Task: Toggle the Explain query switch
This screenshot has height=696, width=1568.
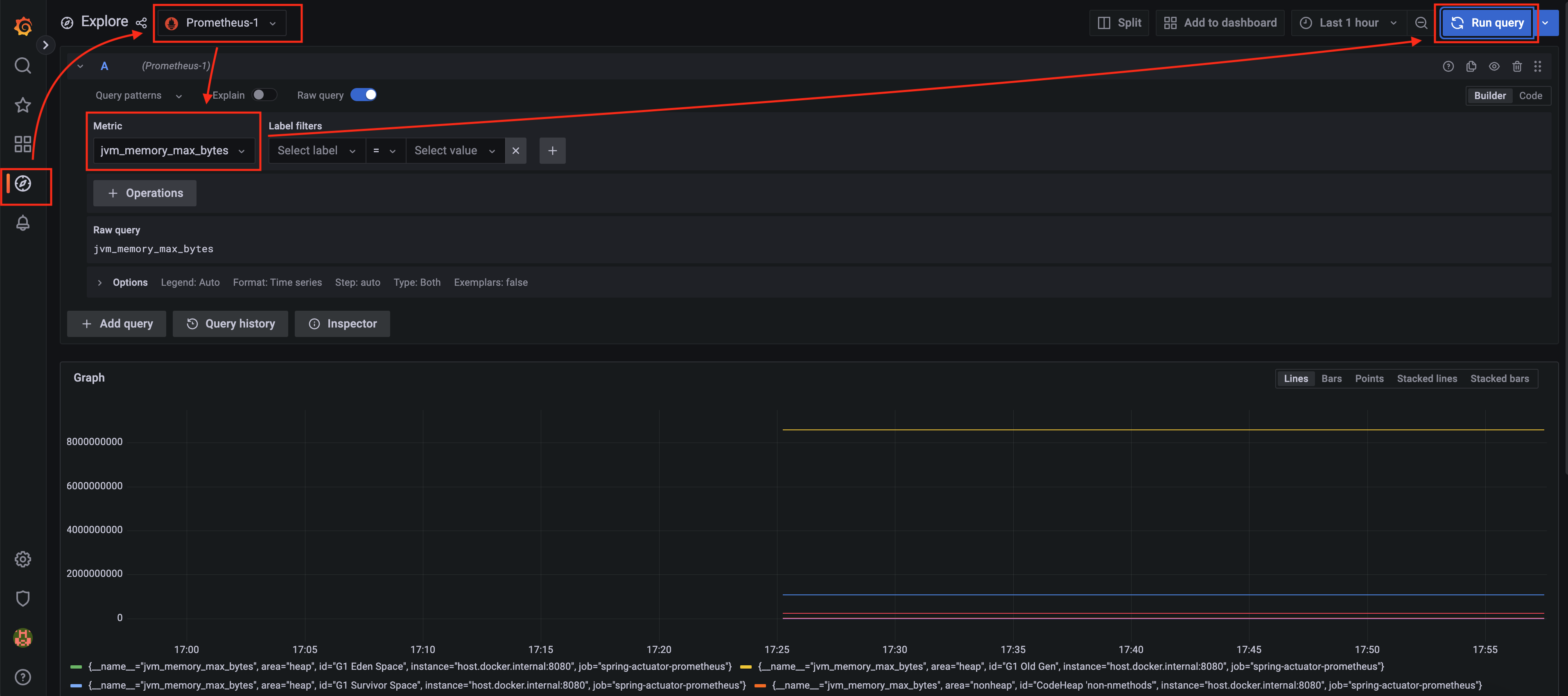Action: click(263, 95)
